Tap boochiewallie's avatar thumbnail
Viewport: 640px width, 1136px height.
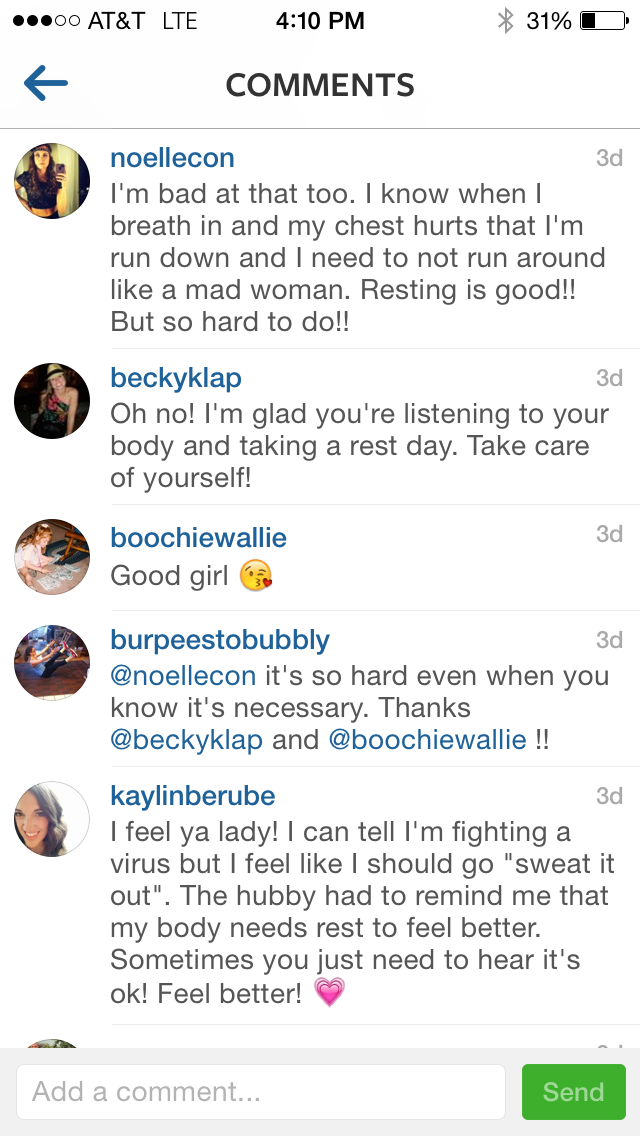pyautogui.click(x=52, y=557)
